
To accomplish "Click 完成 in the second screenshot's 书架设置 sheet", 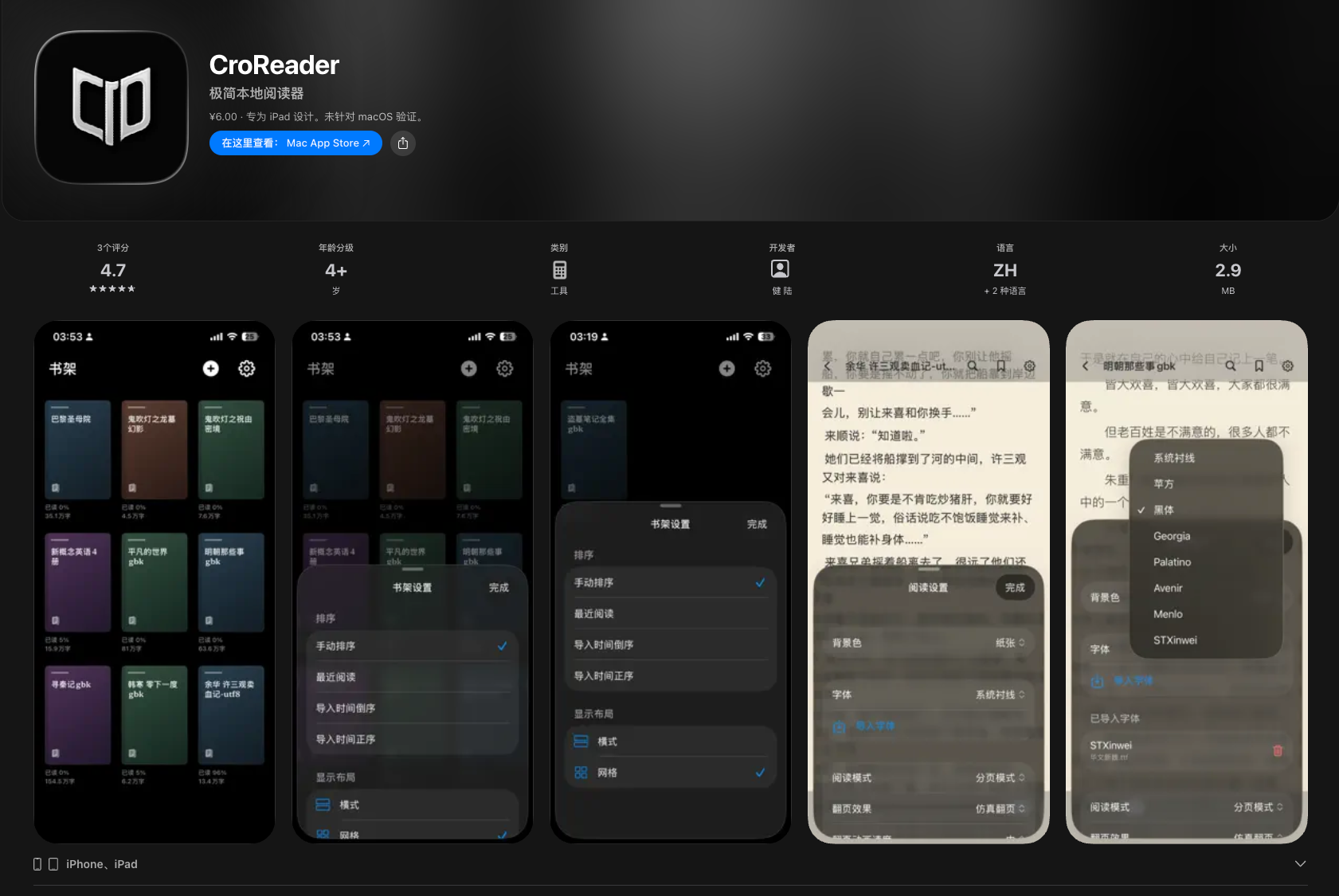I will point(499,588).
